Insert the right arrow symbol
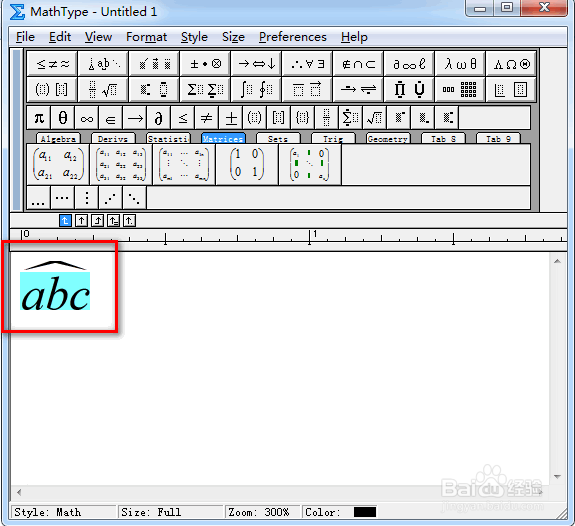Screen dimensions: 575x526 click(135, 118)
